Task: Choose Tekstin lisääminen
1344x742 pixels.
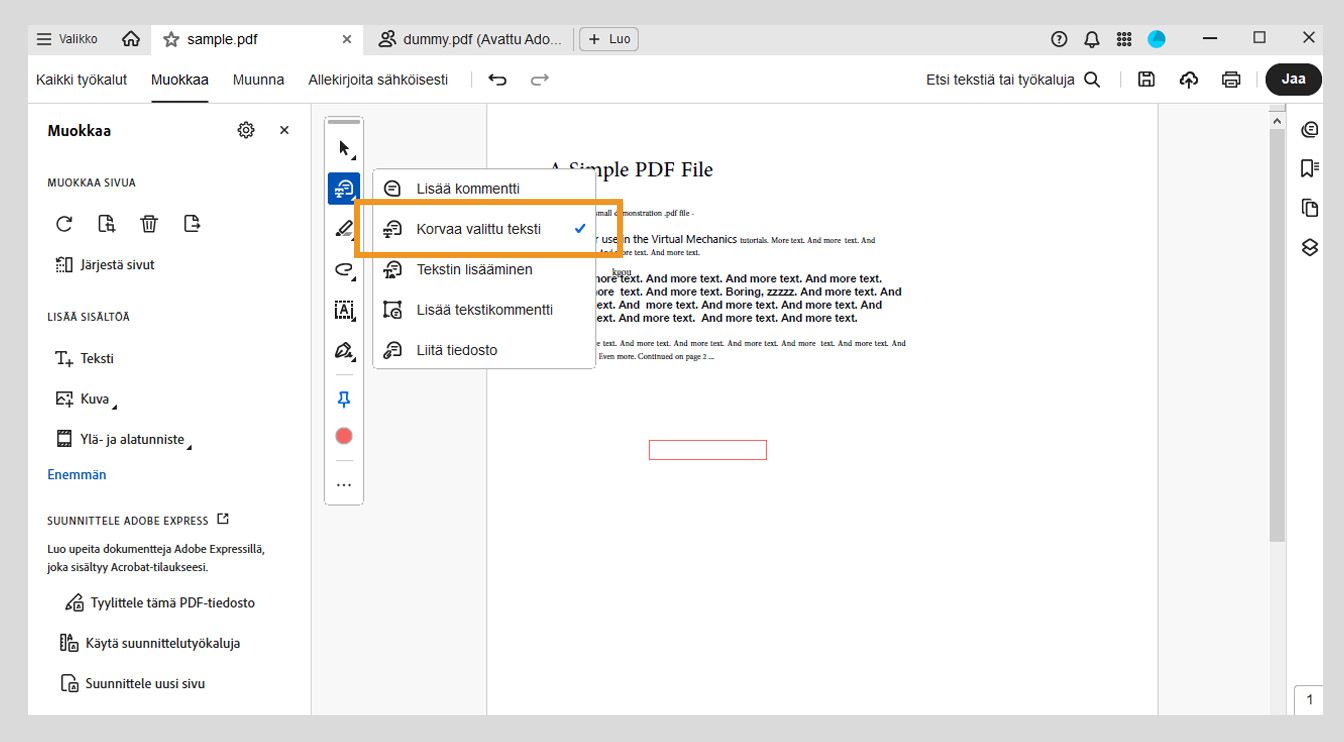Action: pyautogui.click(x=484, y=269)
